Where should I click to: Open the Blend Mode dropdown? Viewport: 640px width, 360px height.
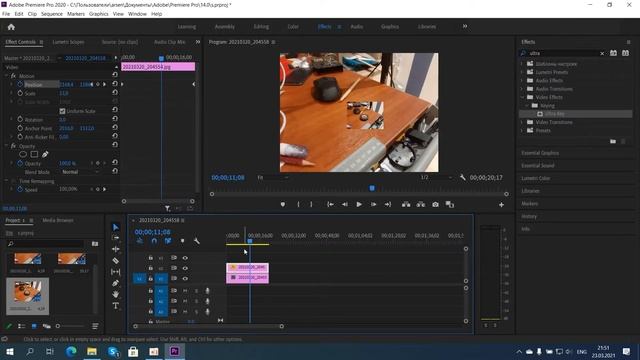pyautogui.click(x=80, y=172)
